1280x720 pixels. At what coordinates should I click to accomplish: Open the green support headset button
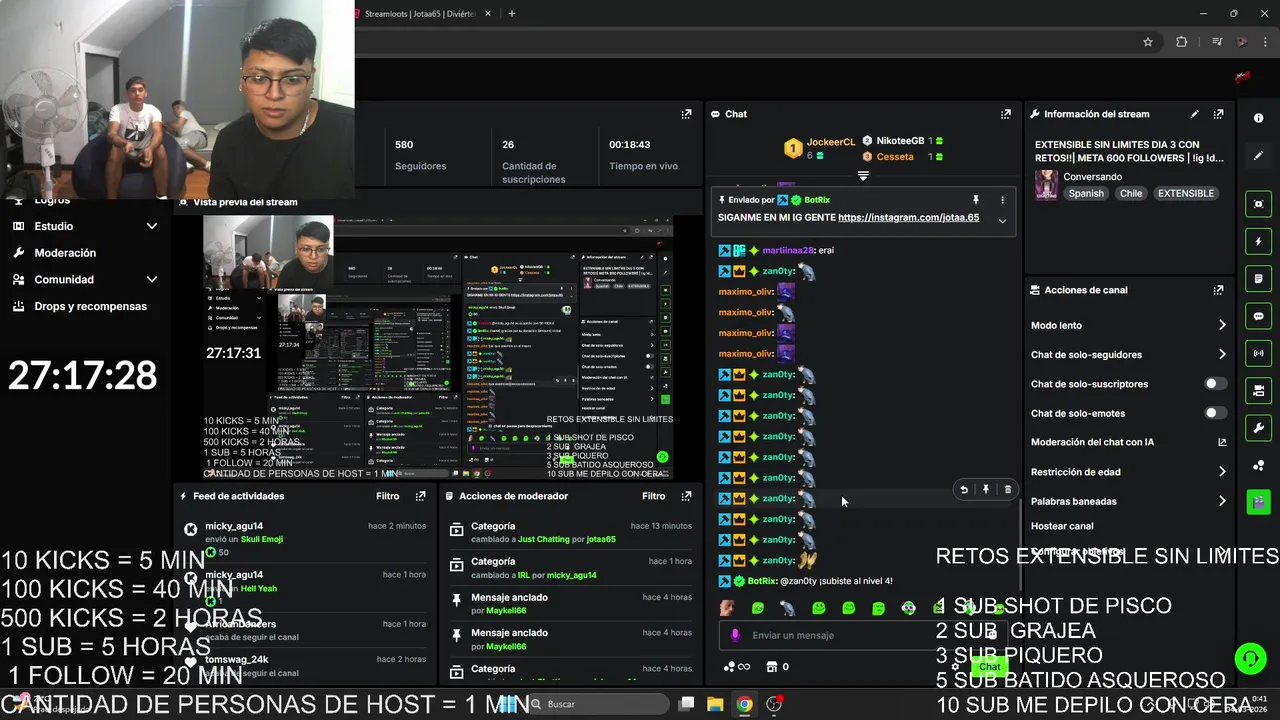[x=1250, y=658]
